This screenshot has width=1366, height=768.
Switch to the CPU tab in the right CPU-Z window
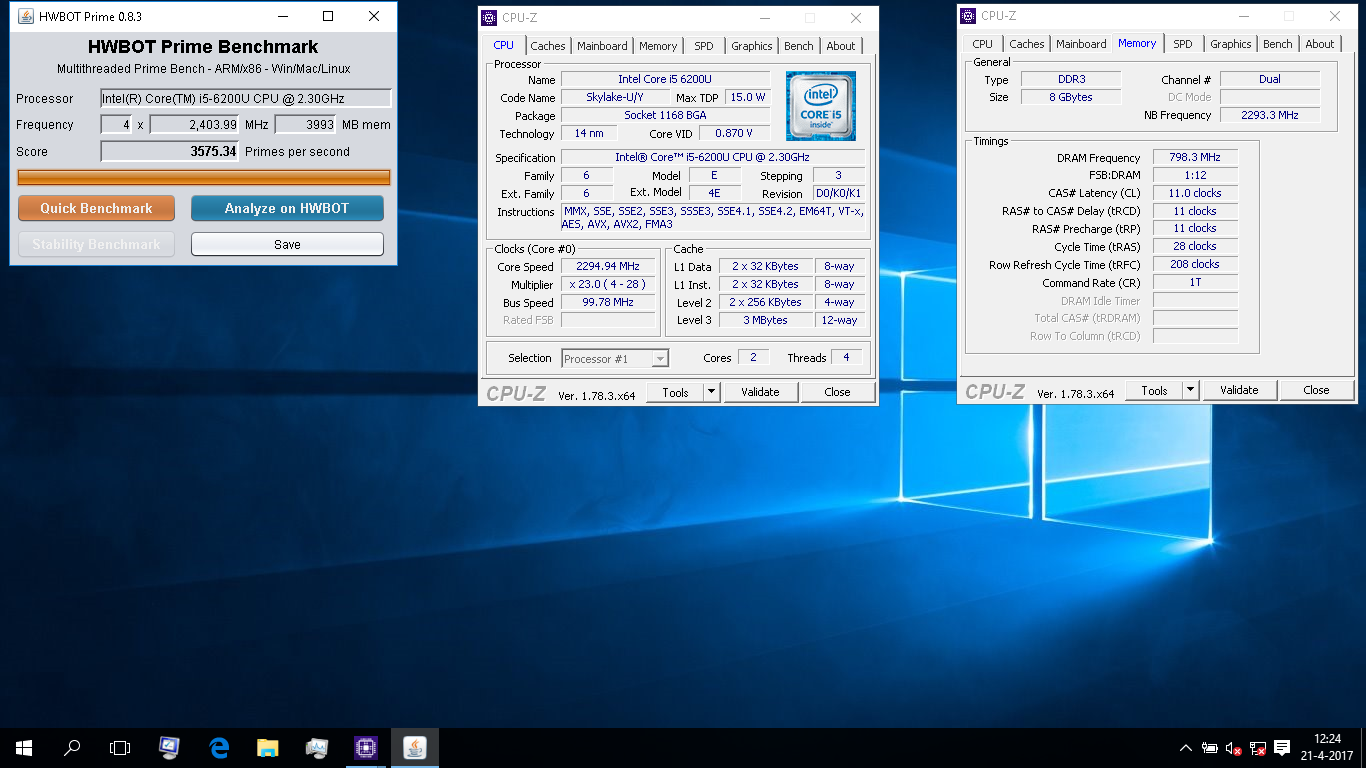click(983, 44)
